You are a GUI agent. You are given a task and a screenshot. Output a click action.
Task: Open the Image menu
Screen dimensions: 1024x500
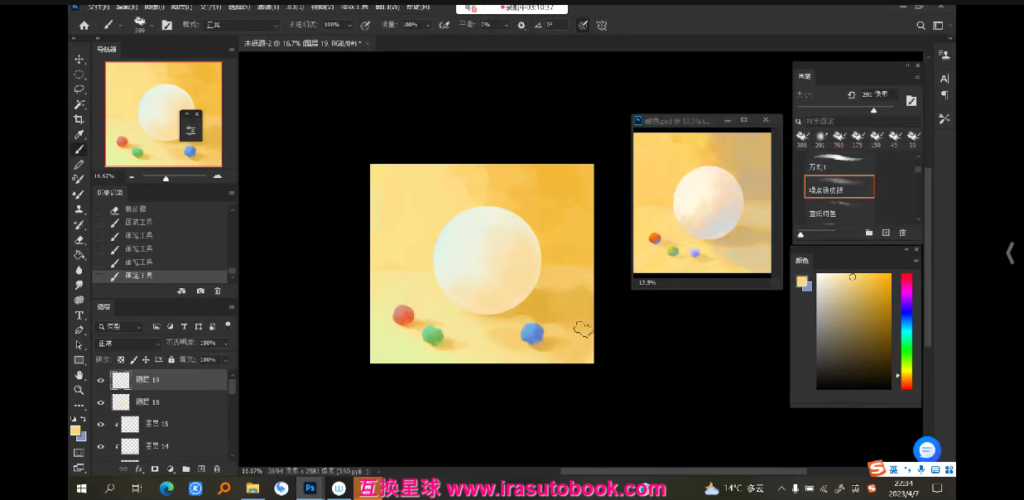click(x=154, y=7)
